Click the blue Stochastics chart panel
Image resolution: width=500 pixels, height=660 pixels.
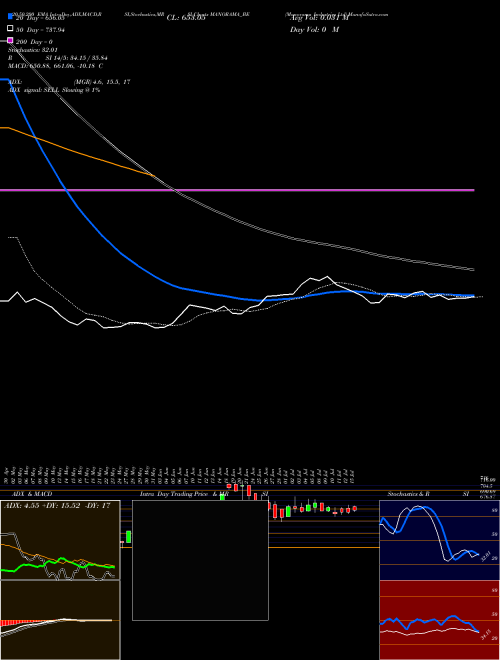pyautogui.click(x=439, y=540)
